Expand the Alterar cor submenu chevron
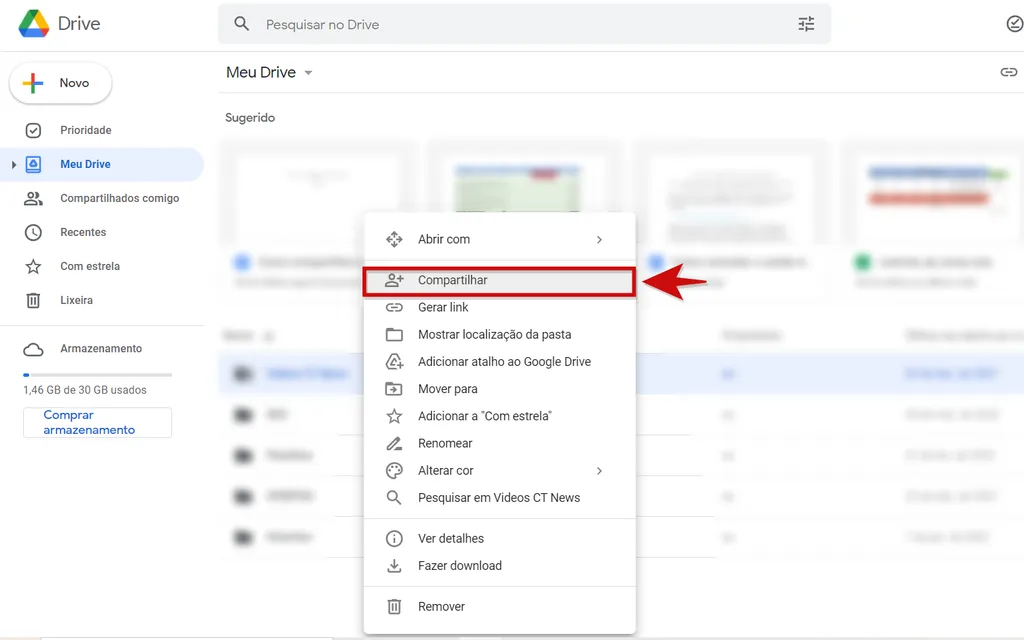1024x640 pixels. coord(600,470)
